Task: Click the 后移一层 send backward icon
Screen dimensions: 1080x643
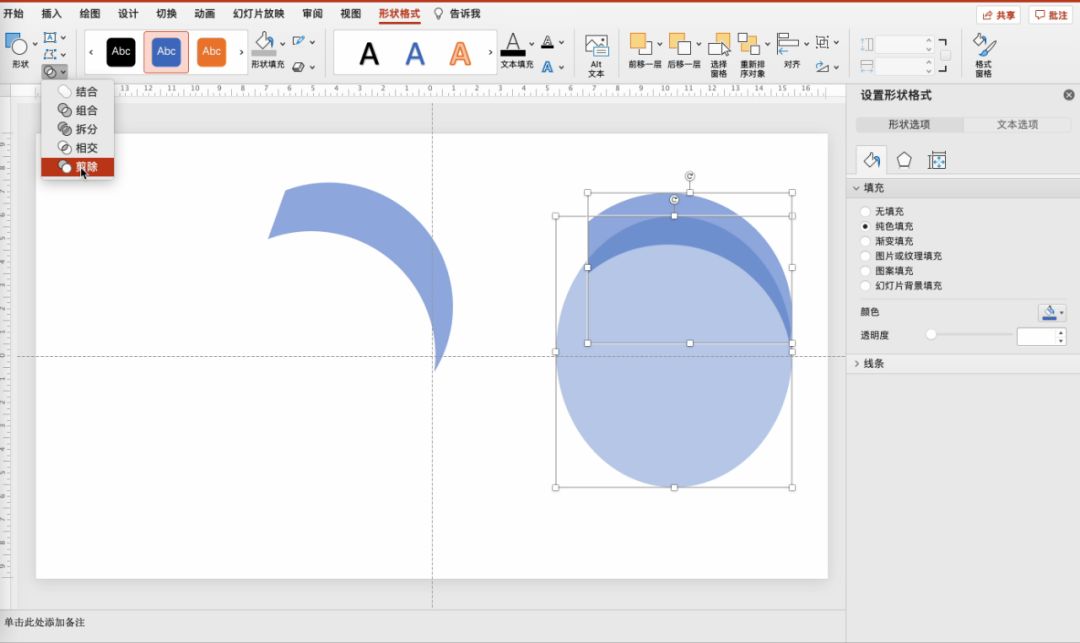Action: click(x=678, y=45)
